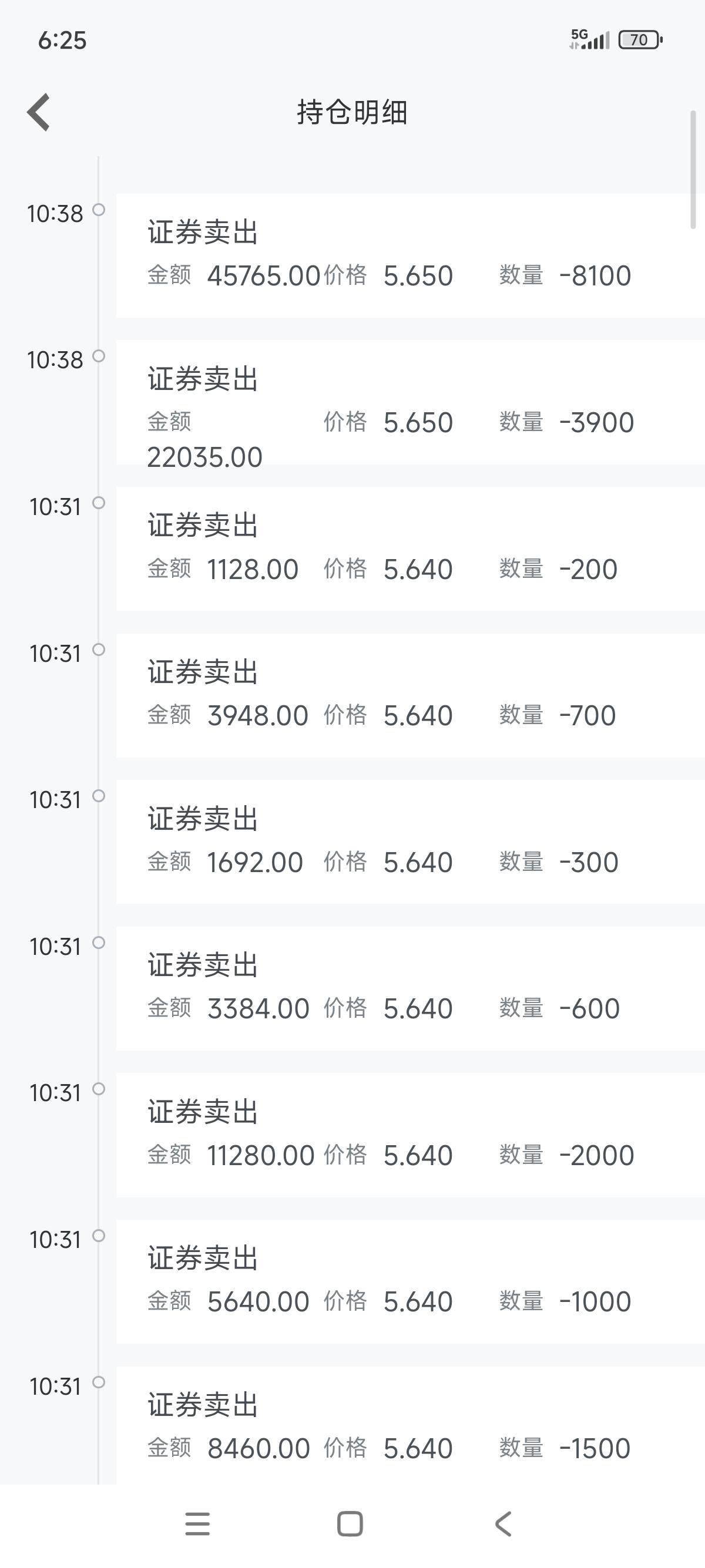Tap the 5G signal status icon
This screenshot has width=705, height=1568.
click(589, 39)
